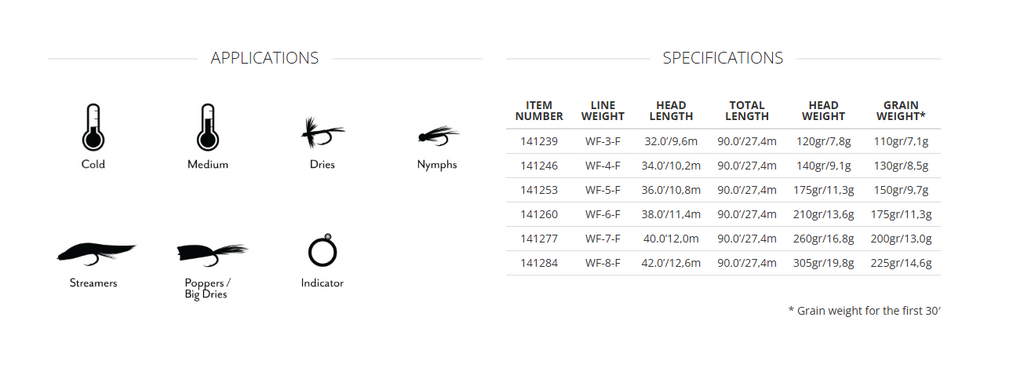Image resolution: width=1024 pixels, height=372 pixels.
Task: Click the 260gr/16,8g head weight cell
Action: click(825, 239)
